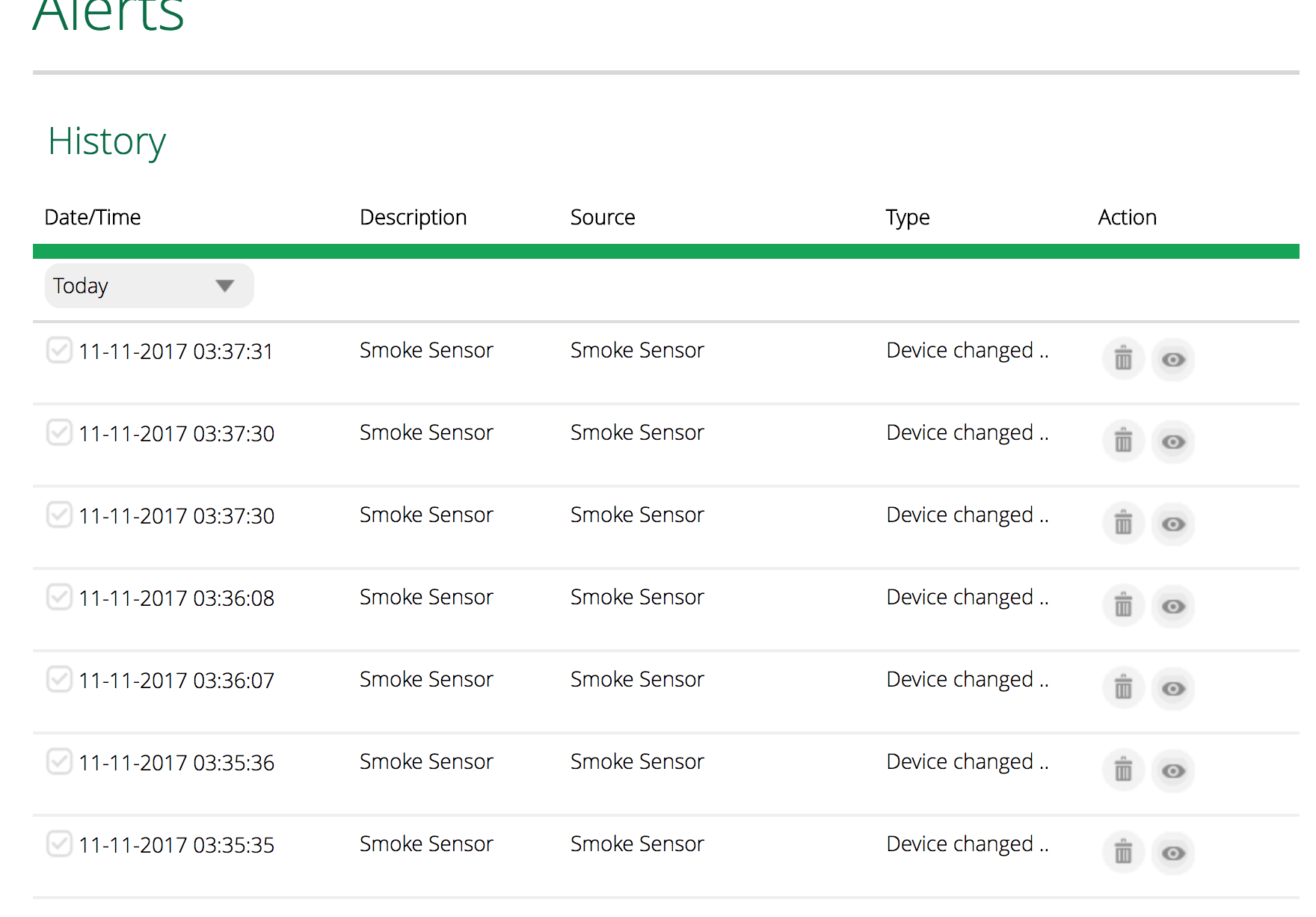This screenshot has width=1316, height=917.
Task: Click the Source column header
Action: 603,218
